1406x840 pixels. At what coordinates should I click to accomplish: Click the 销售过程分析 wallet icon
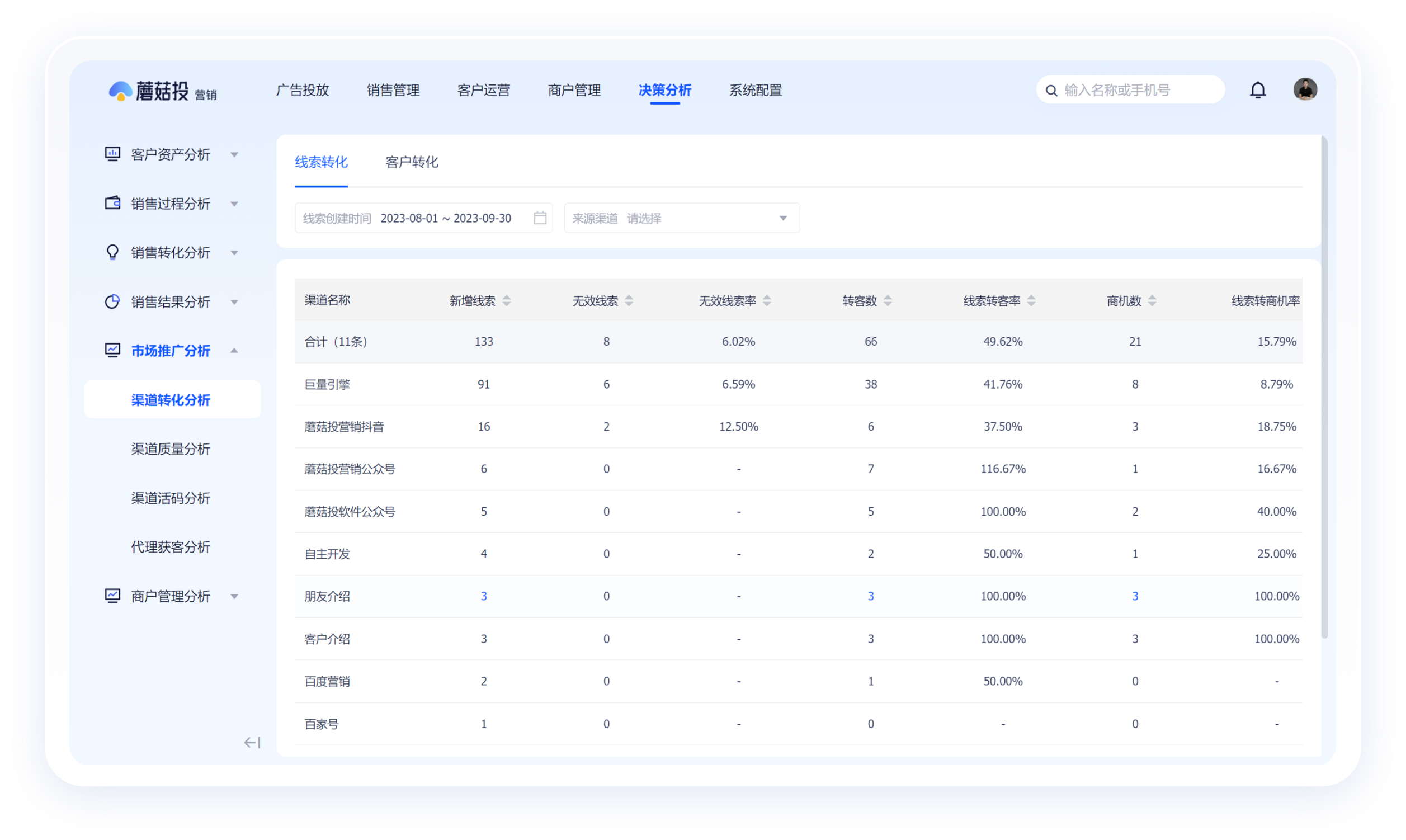112,203
